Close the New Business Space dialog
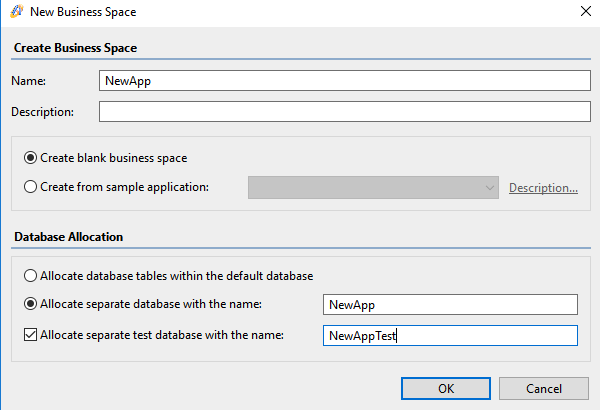 [585, 11]
